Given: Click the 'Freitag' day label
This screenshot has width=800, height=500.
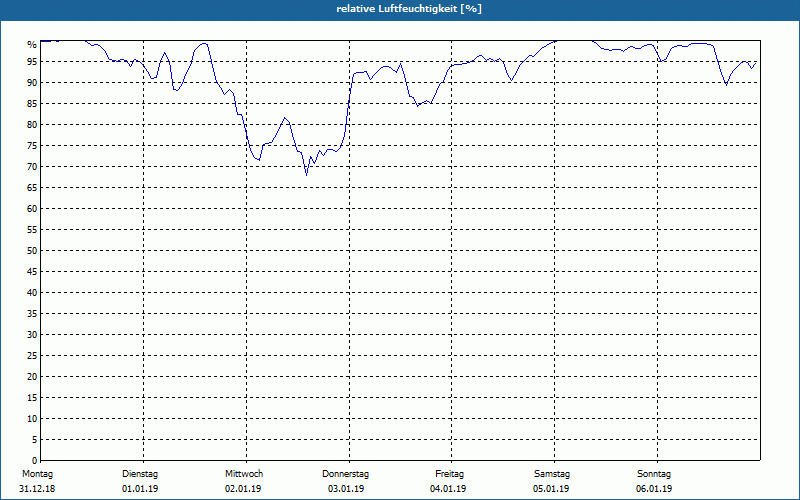Looking at the screenshot, I should tap(449, 474).
